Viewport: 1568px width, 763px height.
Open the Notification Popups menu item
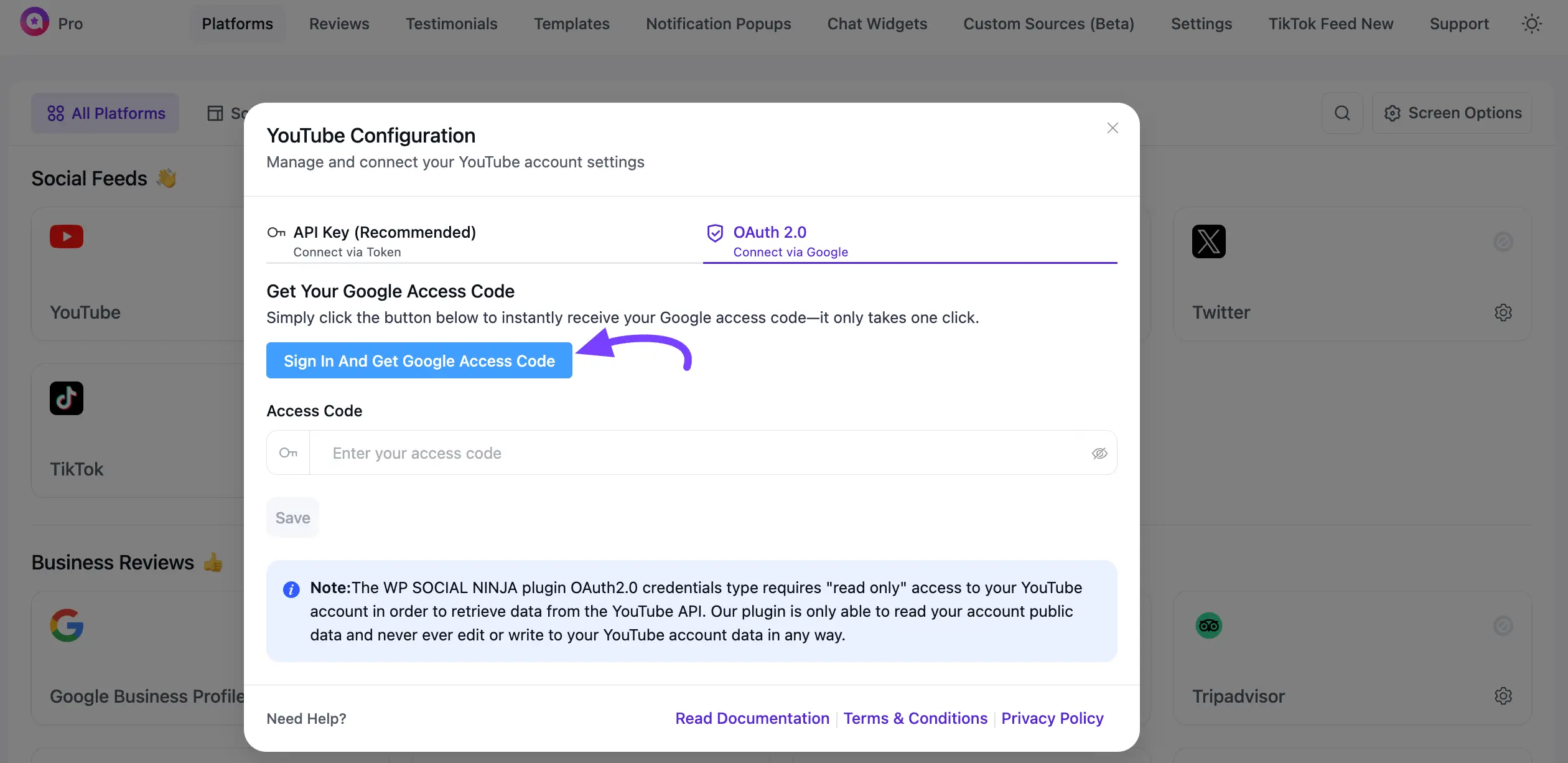[x=718, y=24]
